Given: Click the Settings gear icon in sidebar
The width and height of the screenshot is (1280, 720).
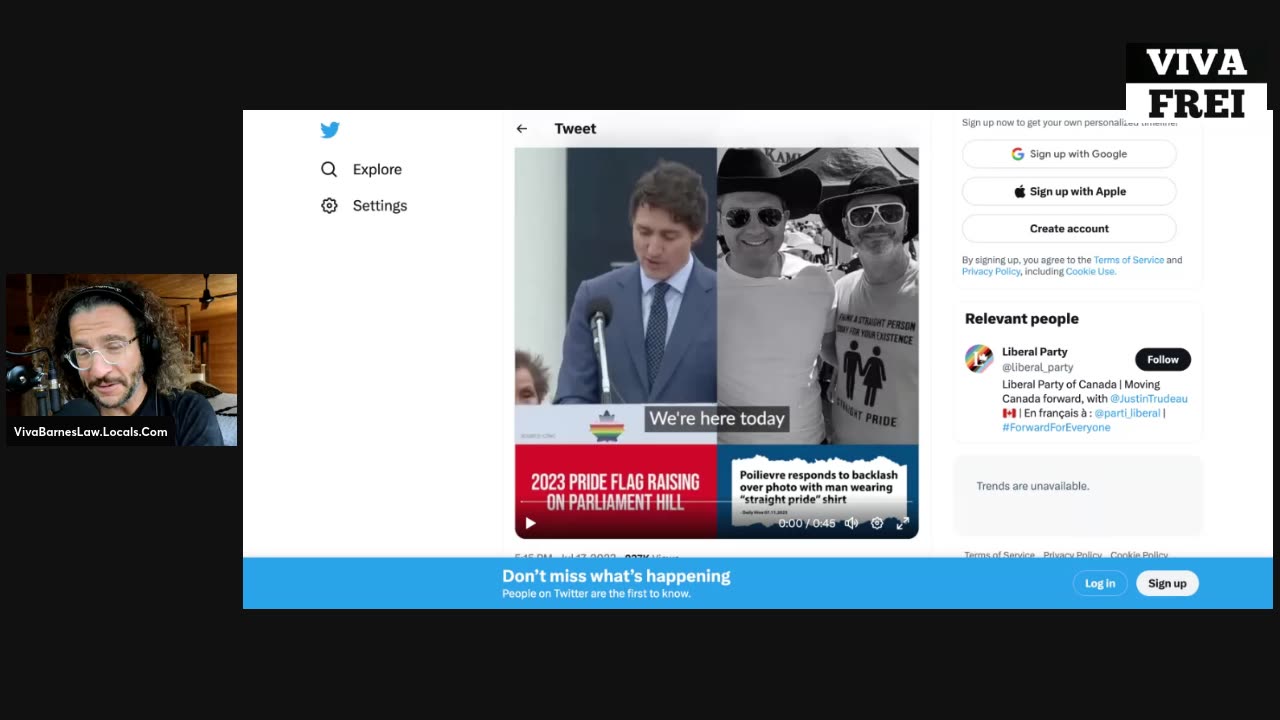Looking at the screenshot, I should [329, 205].
